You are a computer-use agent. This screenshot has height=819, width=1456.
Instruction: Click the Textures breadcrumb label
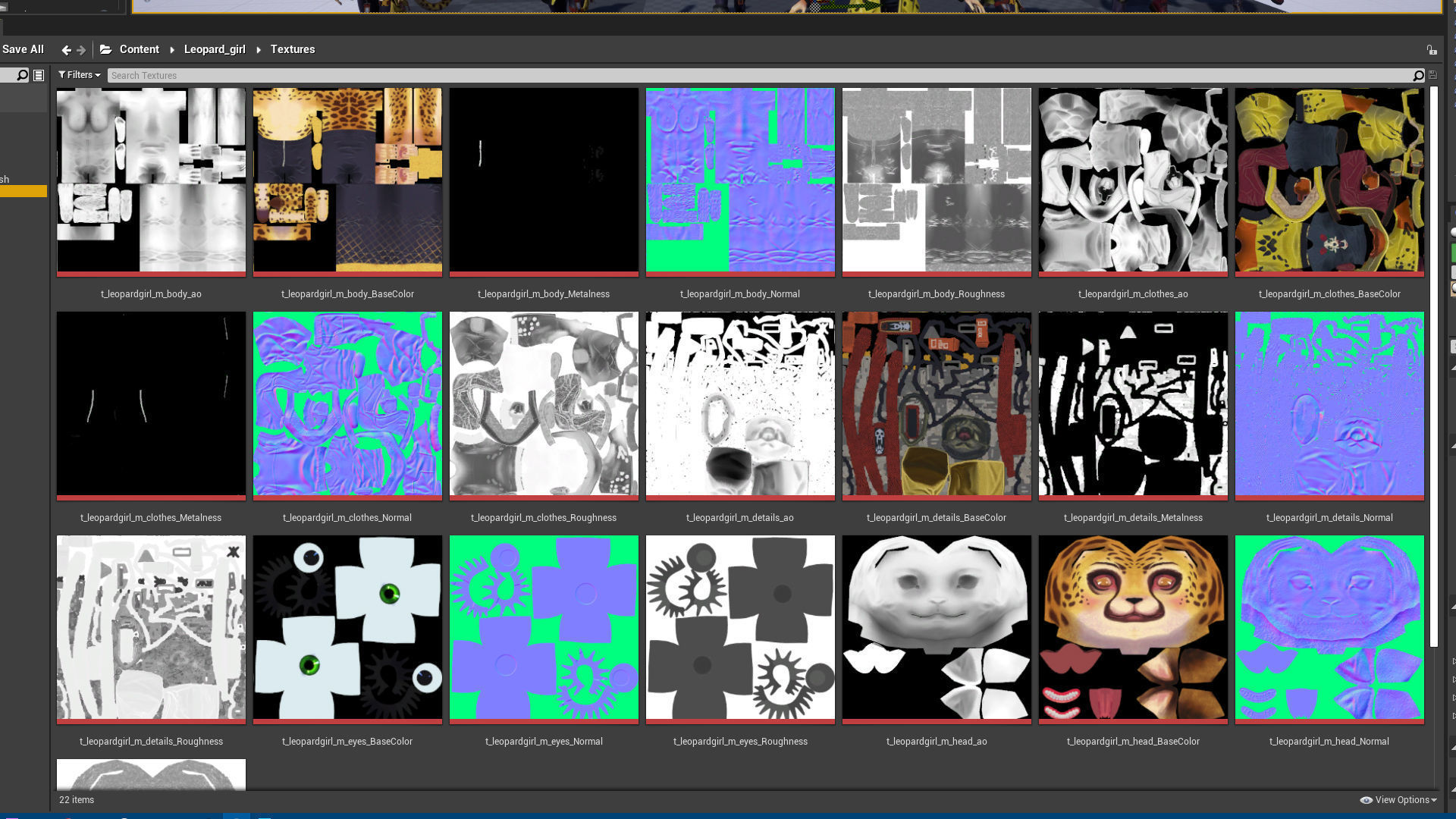[x=292, y=49]
